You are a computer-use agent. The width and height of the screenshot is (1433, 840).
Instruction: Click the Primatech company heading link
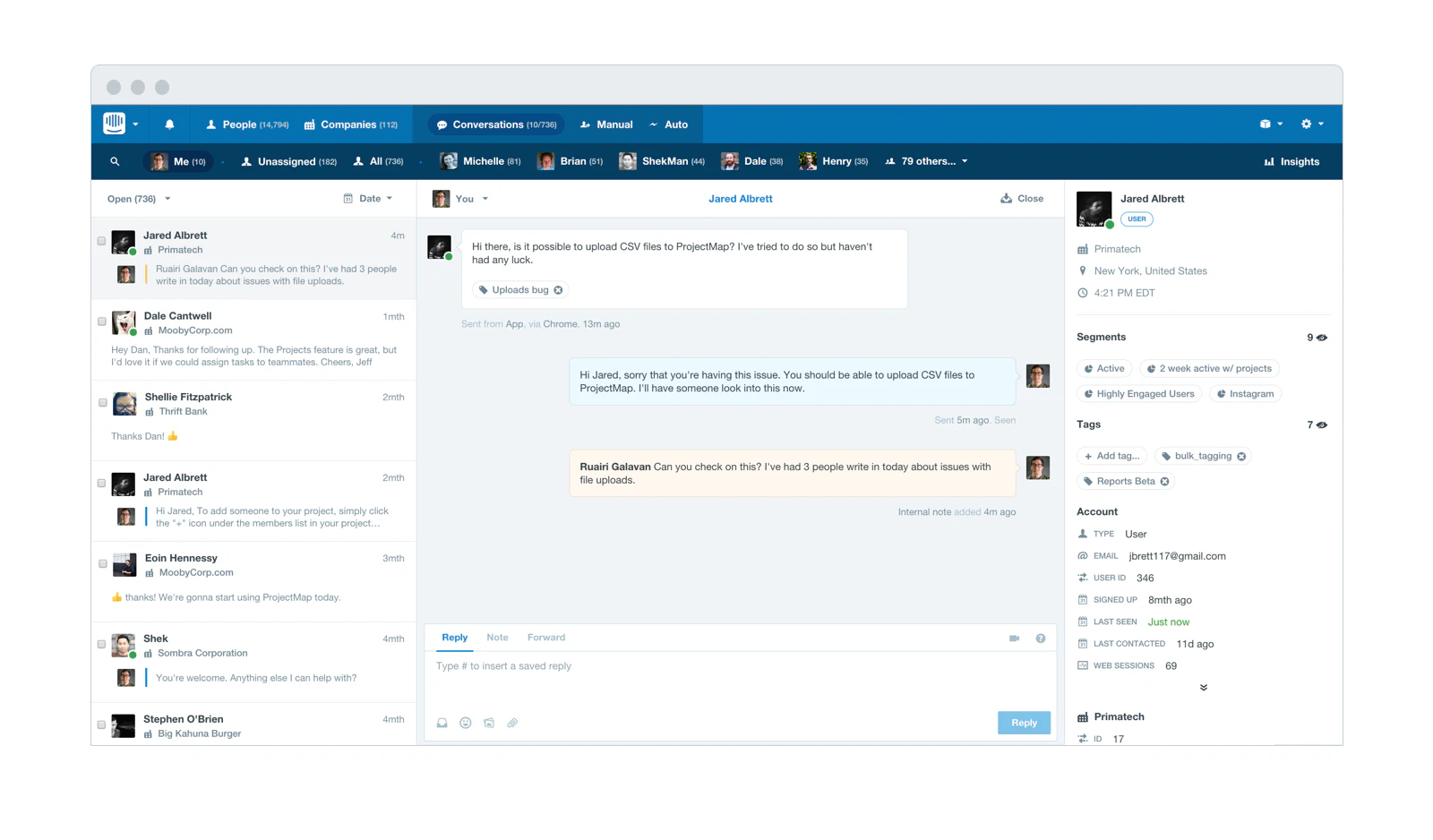(x=1119, y=717)
